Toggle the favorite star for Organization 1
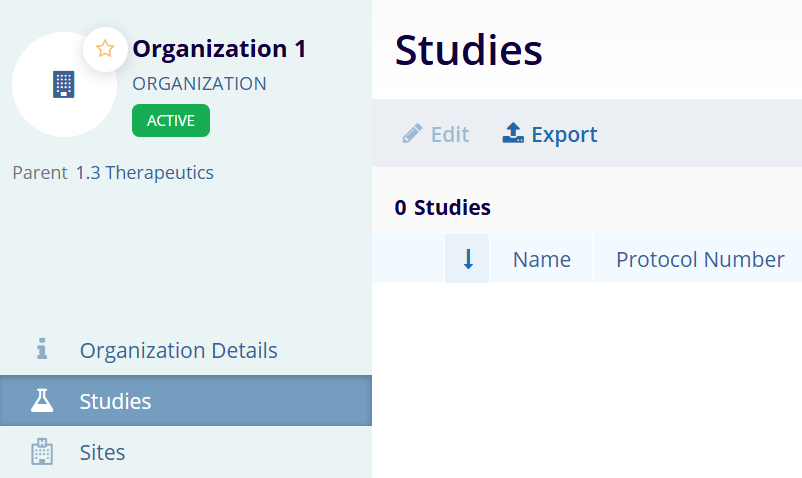The width and height of the screenshot is (802, 478). [105, 49]
